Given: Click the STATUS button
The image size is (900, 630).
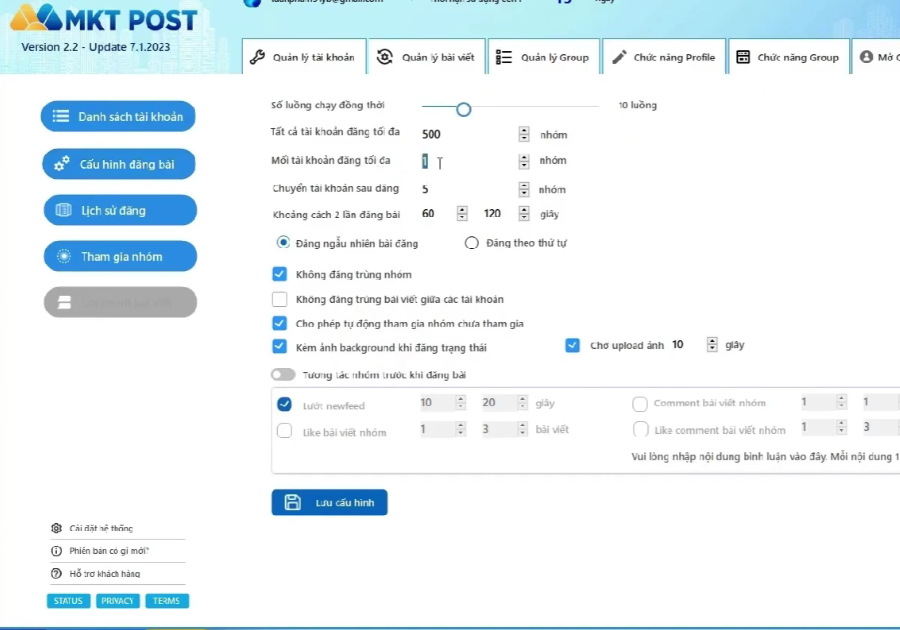Looking at the screenshot, I should 68,601.
